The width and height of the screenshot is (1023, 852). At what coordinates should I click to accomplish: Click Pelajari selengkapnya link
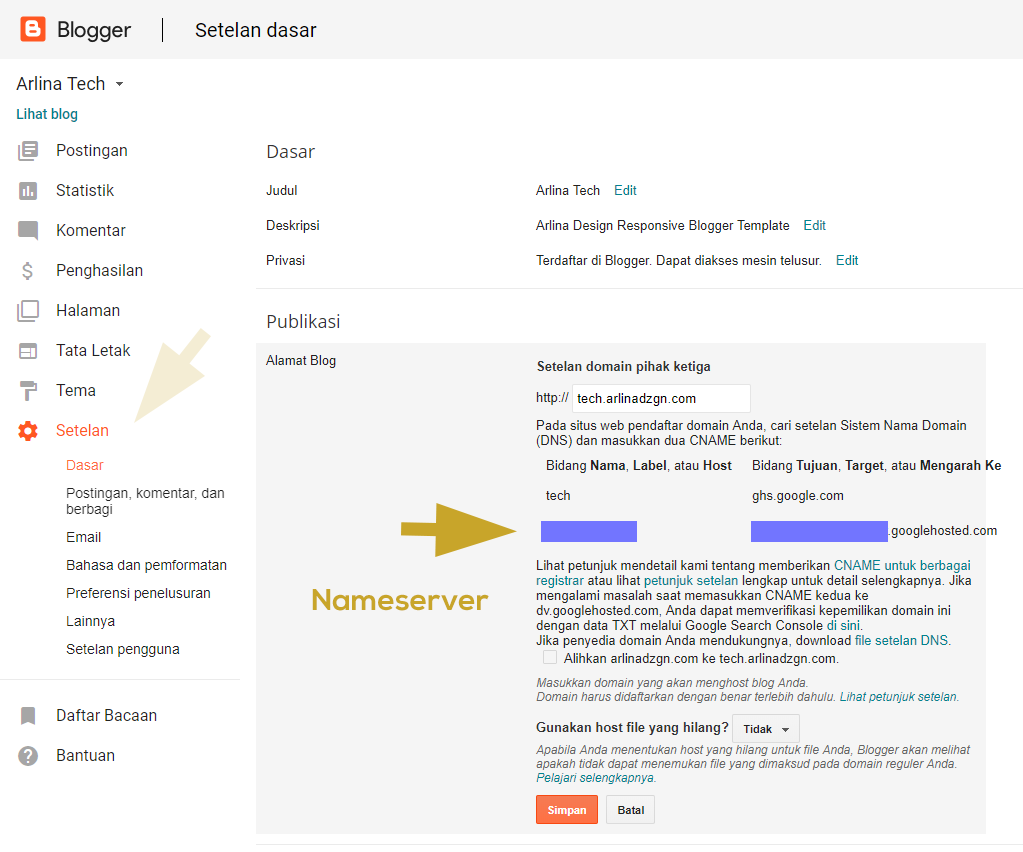click(594, 778)
